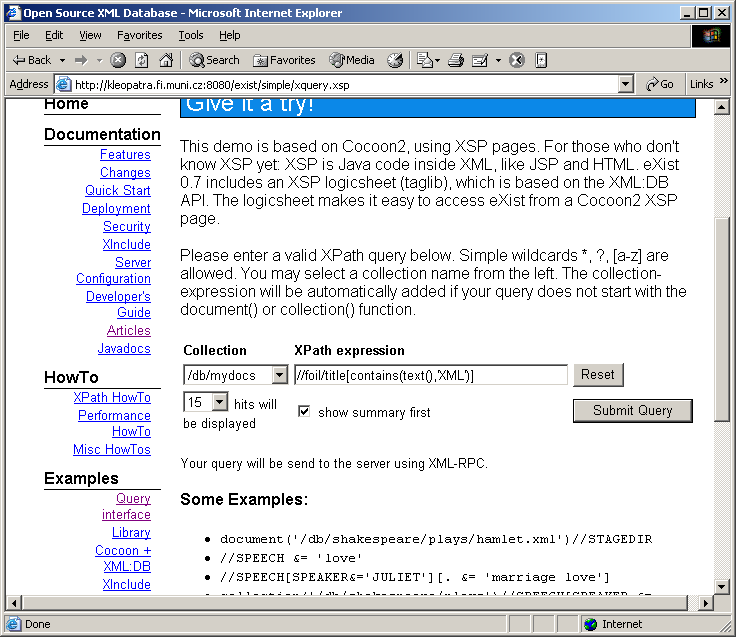The height and width of the screenshot is (637, 736).
Task: Open the address bar dropdown
Action: (625, 84)
